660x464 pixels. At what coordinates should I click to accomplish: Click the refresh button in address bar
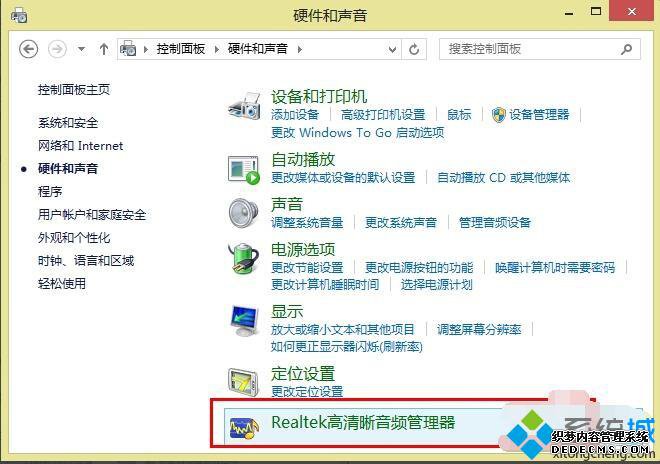(x=414, y=49)
